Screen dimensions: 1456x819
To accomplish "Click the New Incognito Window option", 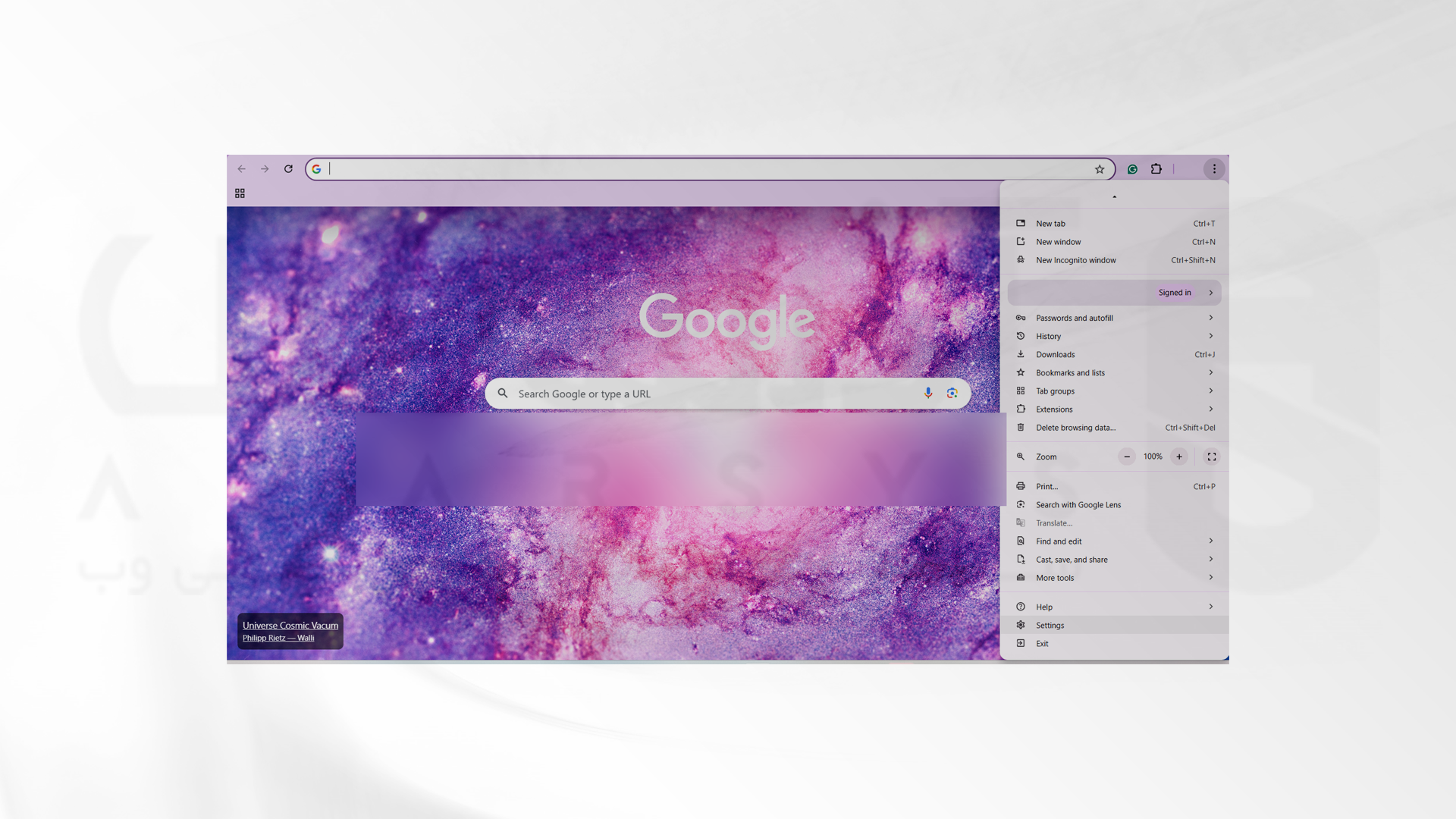I will [x=1076, y=260].
